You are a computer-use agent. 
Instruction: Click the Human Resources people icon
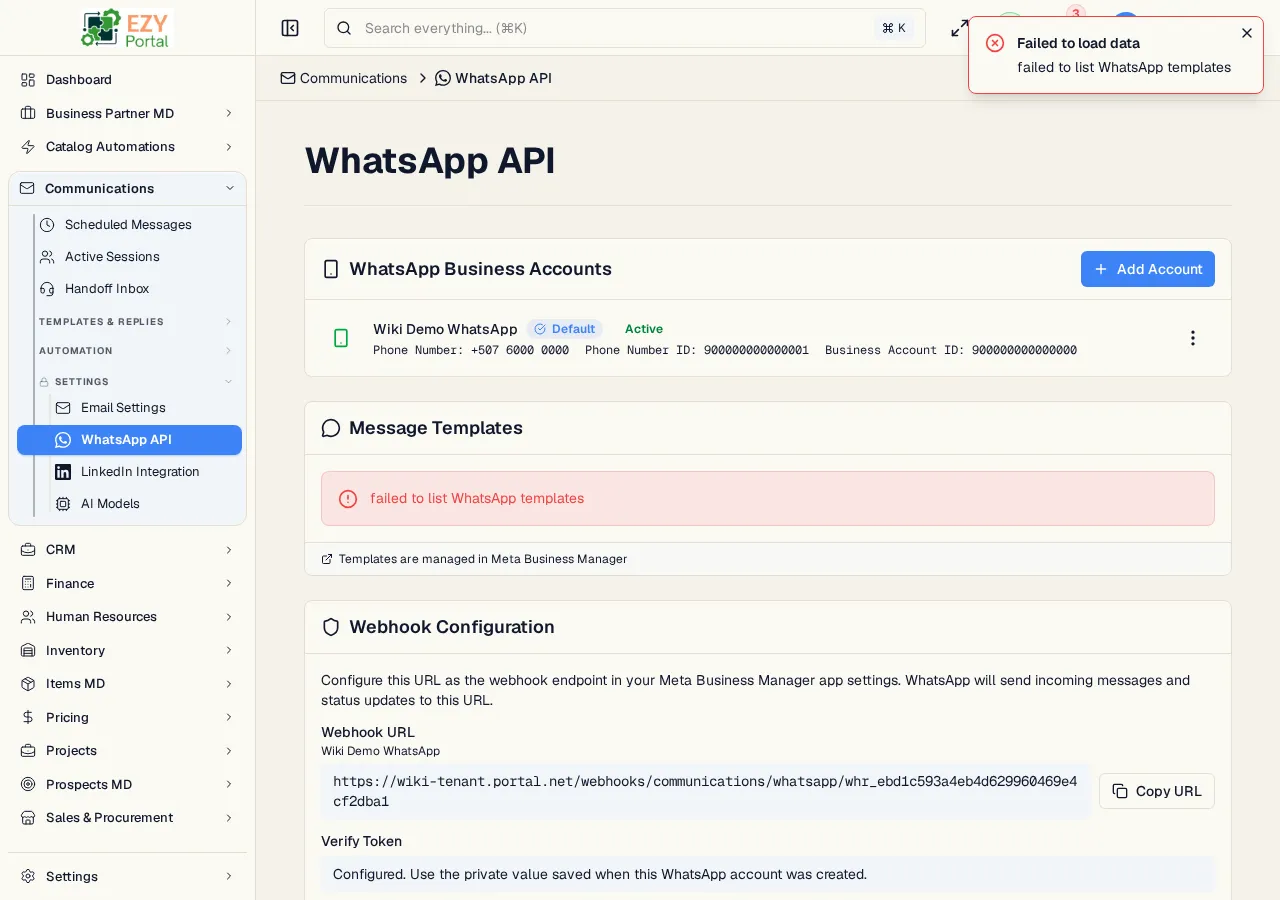[28, 617]
